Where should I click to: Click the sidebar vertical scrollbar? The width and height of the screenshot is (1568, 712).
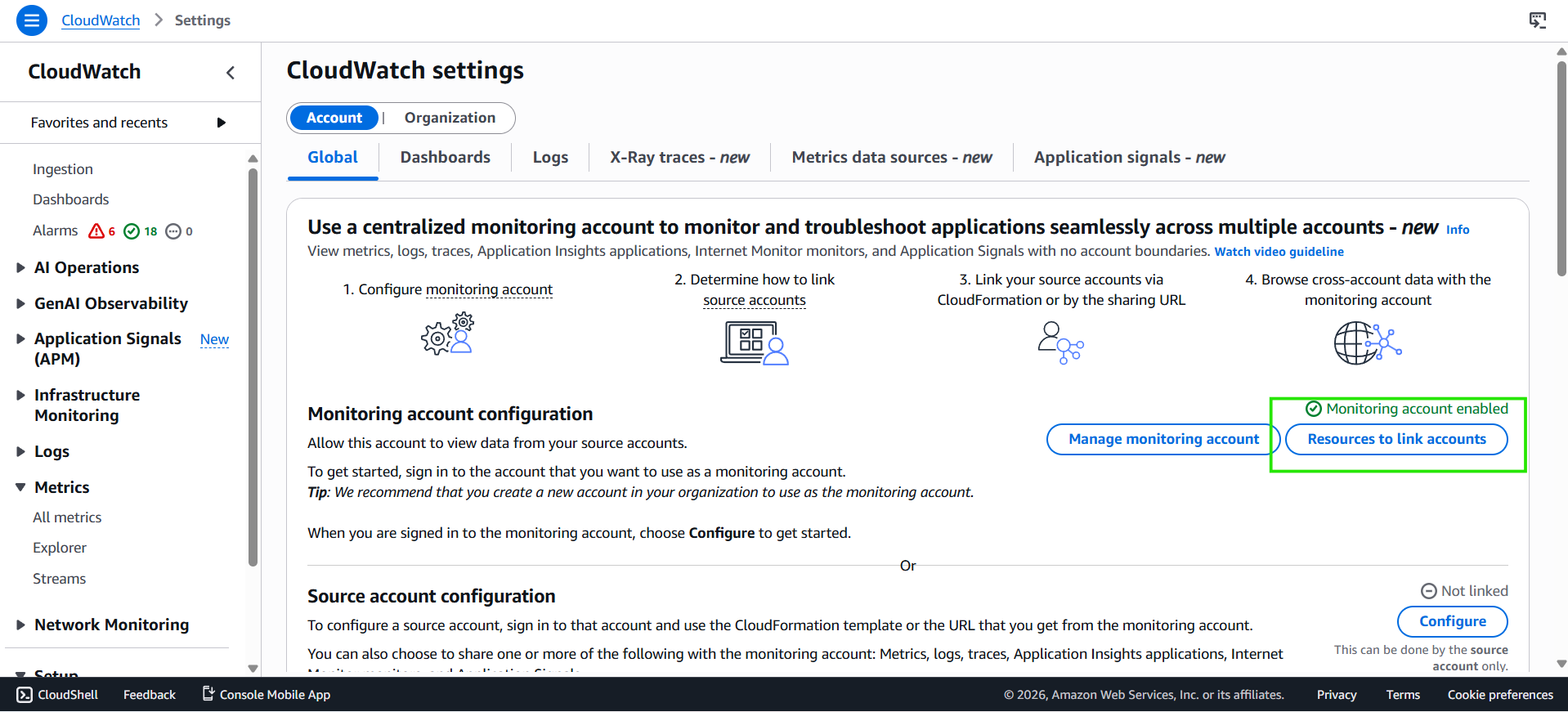pyautogui.click(x=253, y=366)
